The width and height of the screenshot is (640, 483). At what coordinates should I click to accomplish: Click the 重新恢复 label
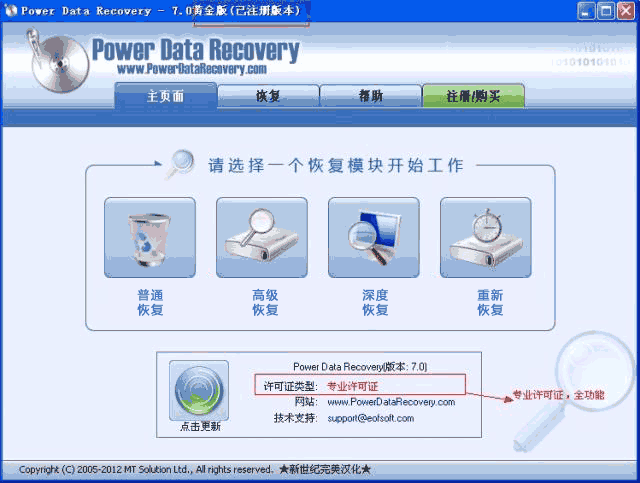[490, 303]
